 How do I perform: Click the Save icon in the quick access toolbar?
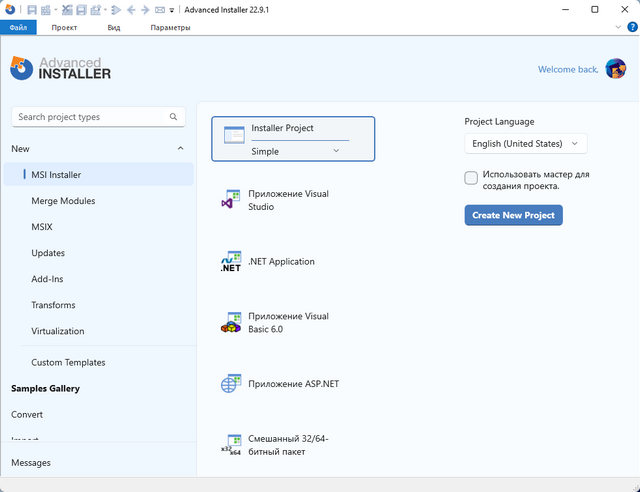click(32, 10)
